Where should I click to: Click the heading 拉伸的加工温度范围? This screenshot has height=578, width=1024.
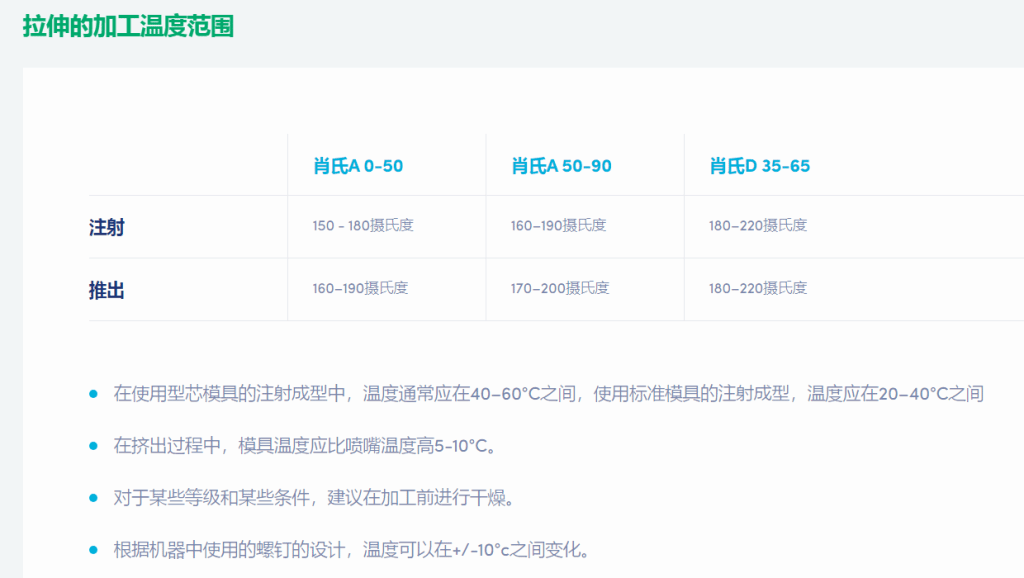pos(128,27)
